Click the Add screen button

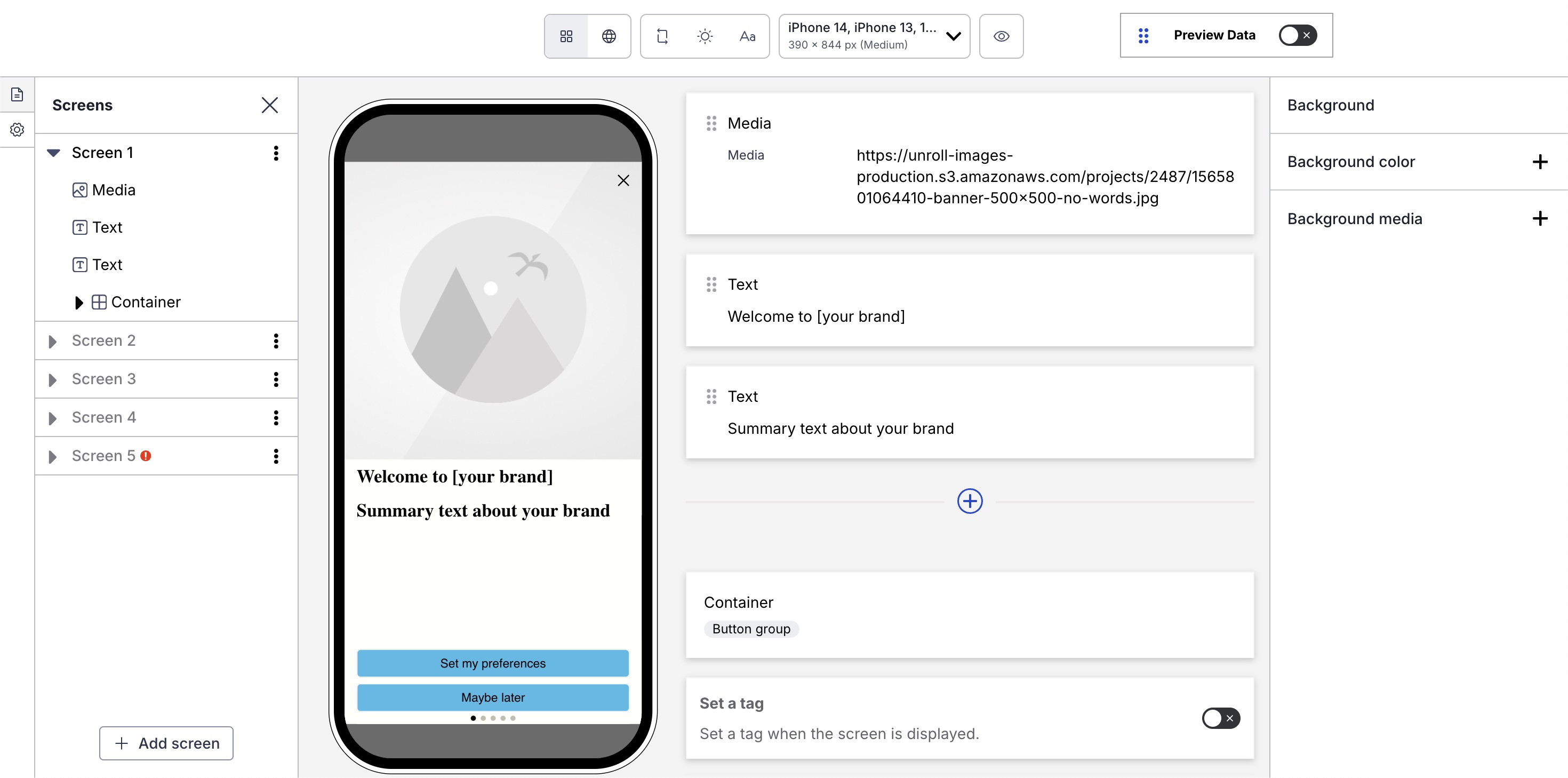(x=166, y=743)
